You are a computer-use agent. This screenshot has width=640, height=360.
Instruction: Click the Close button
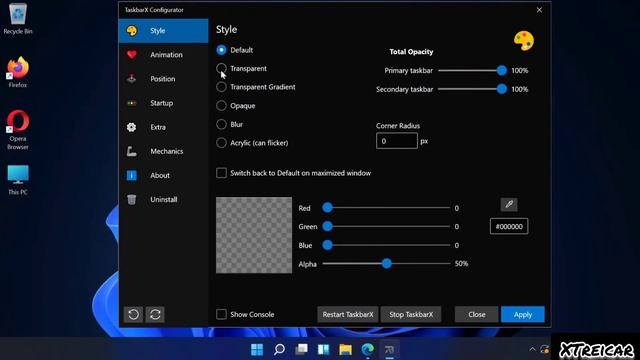477,314
